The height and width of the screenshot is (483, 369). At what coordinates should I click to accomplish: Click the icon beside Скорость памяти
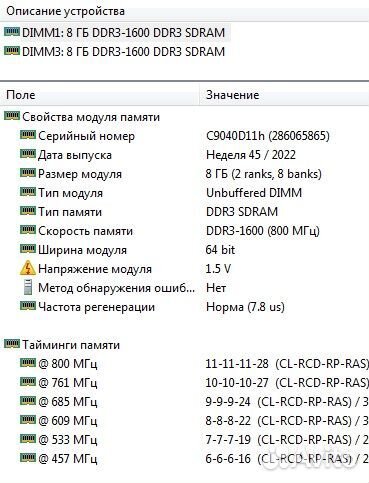[x=28, y=230]
